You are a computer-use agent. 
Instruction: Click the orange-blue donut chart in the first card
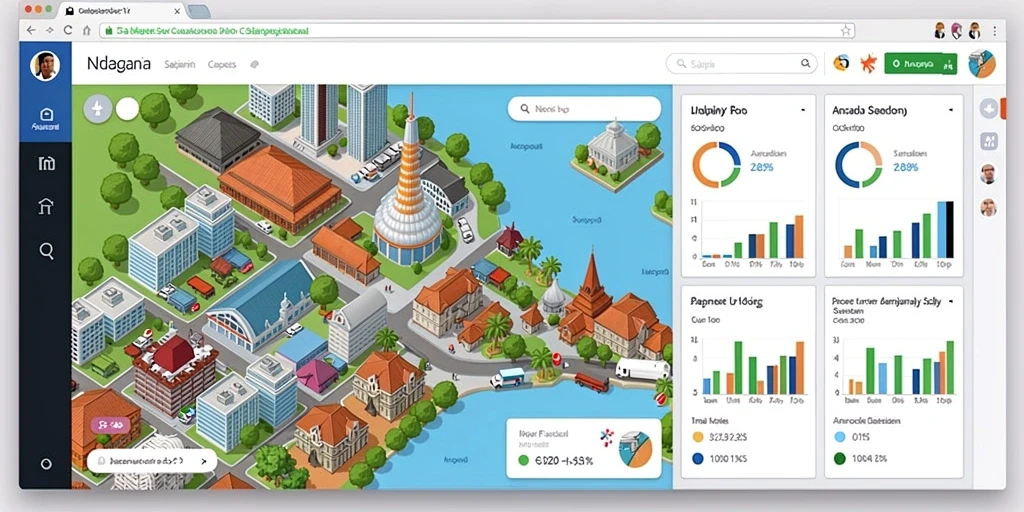[x=716, y=165]
